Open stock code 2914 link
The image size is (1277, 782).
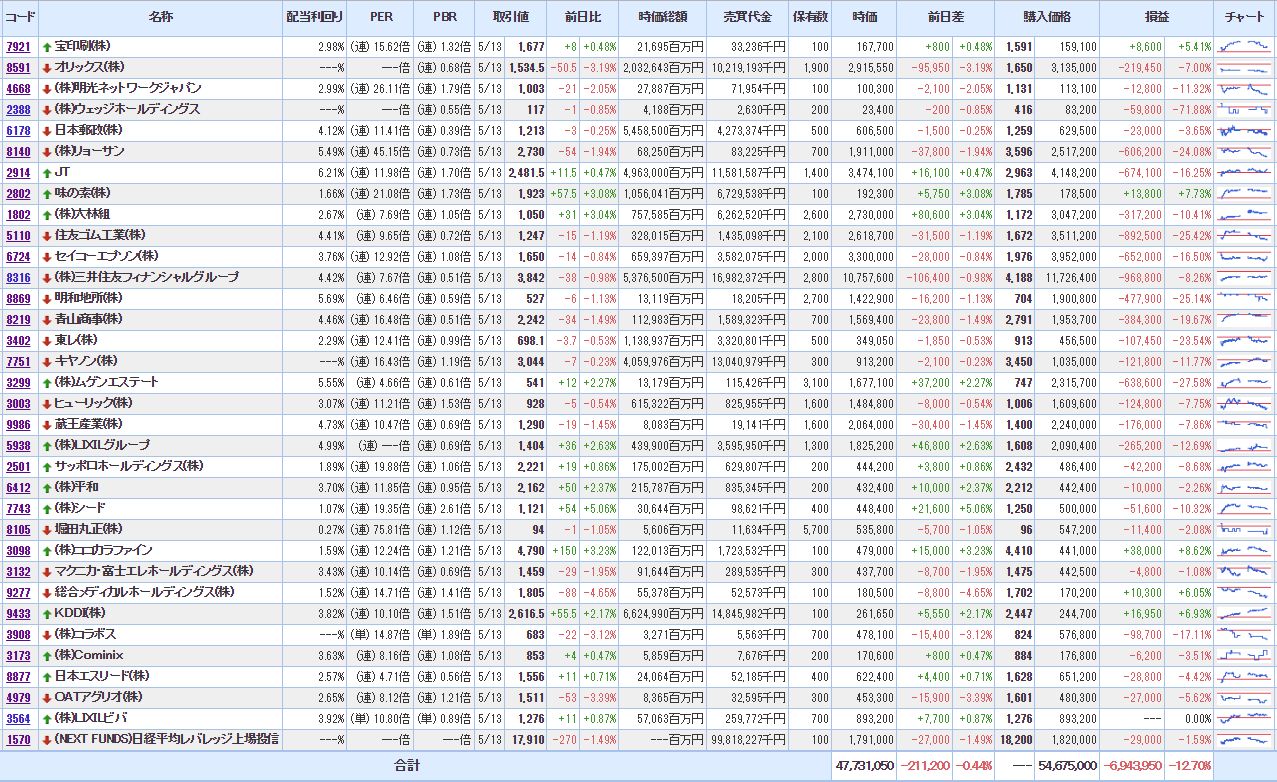click(x=18, y=173)
